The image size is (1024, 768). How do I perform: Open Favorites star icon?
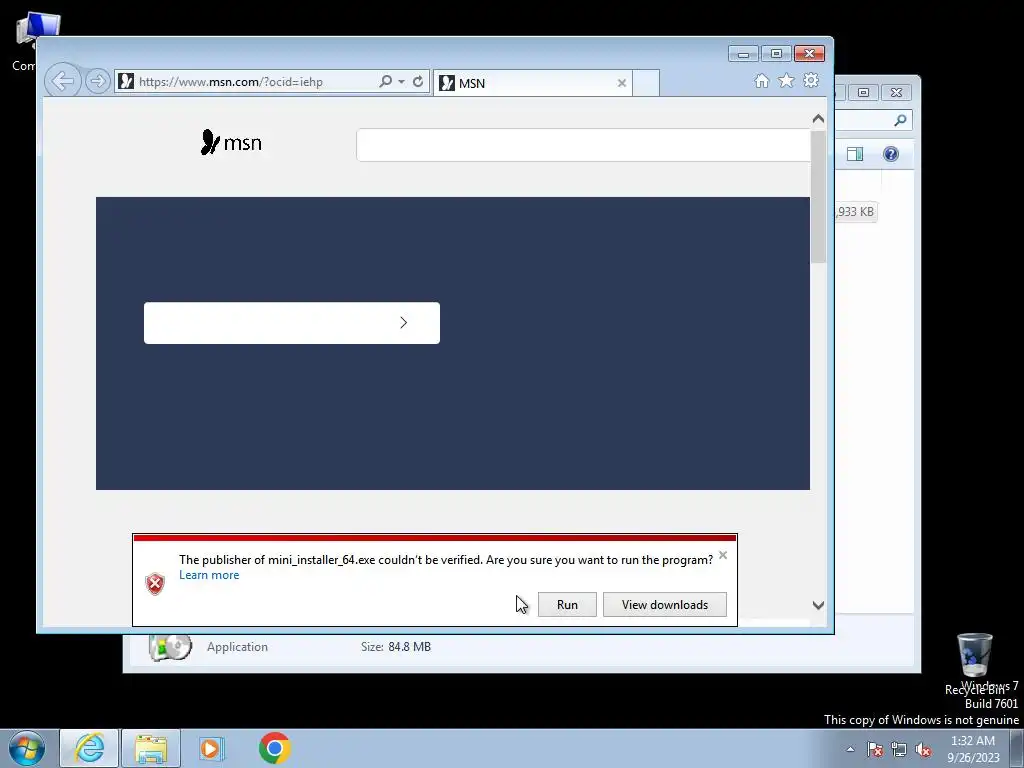(786, 80)
